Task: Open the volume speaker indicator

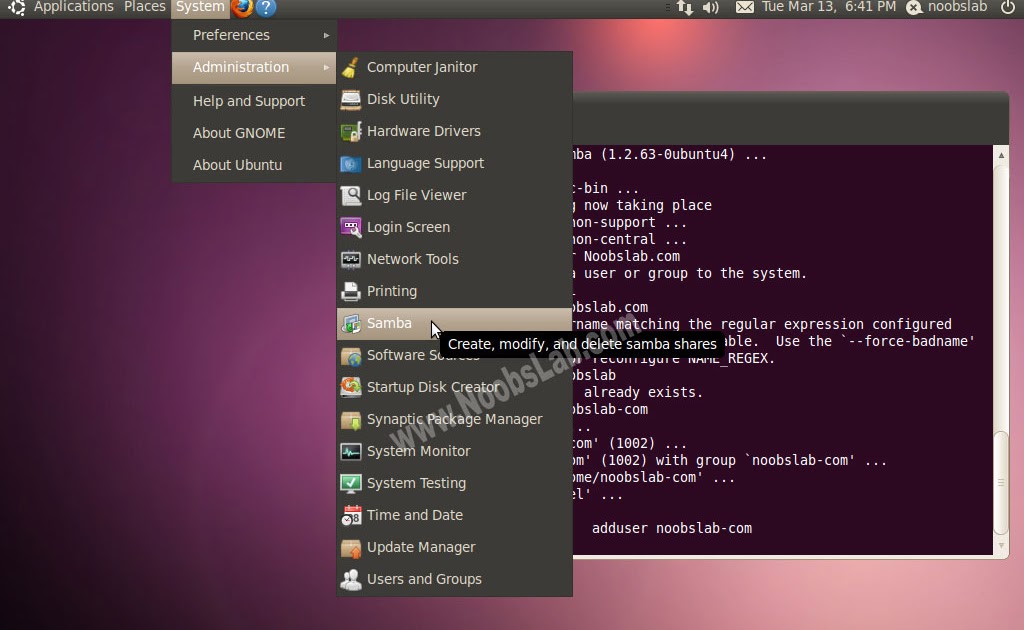Action: point(711,8)
